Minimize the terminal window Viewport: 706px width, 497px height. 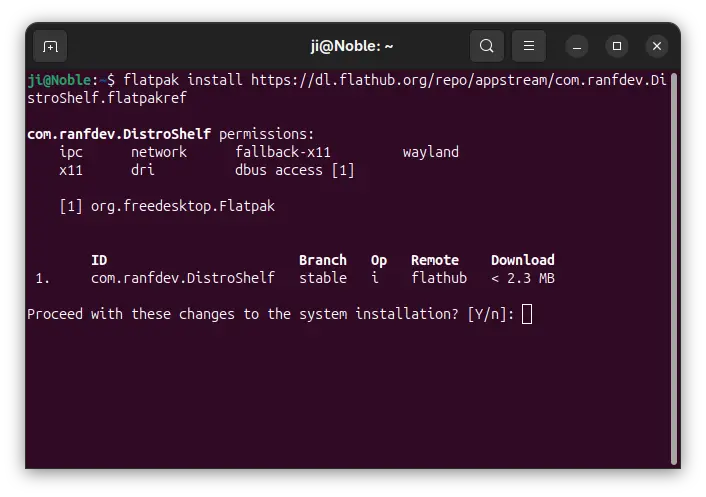pyautogui.click(x=577, y=46)
